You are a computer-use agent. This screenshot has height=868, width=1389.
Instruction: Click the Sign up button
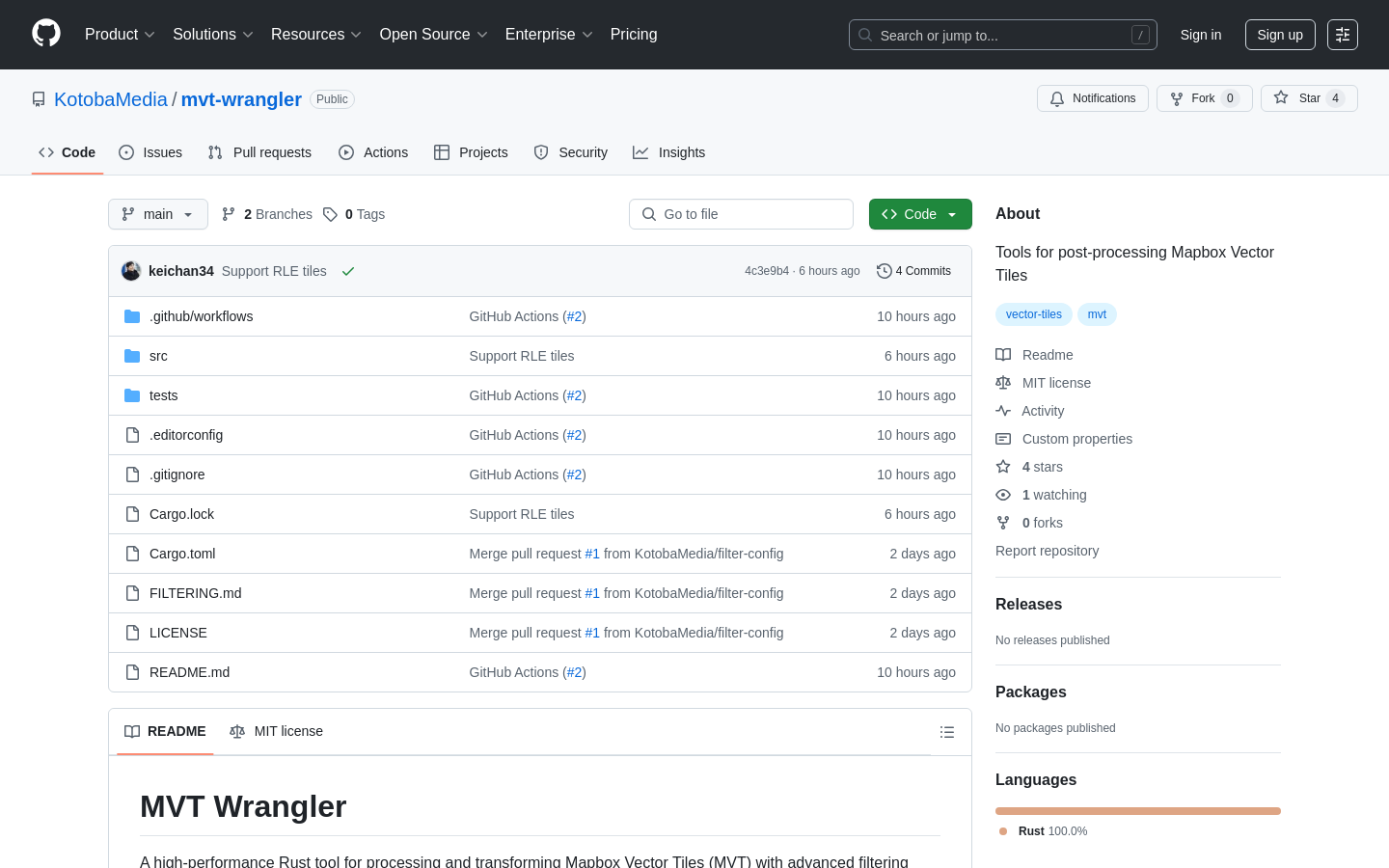(x=1280, y=35)
